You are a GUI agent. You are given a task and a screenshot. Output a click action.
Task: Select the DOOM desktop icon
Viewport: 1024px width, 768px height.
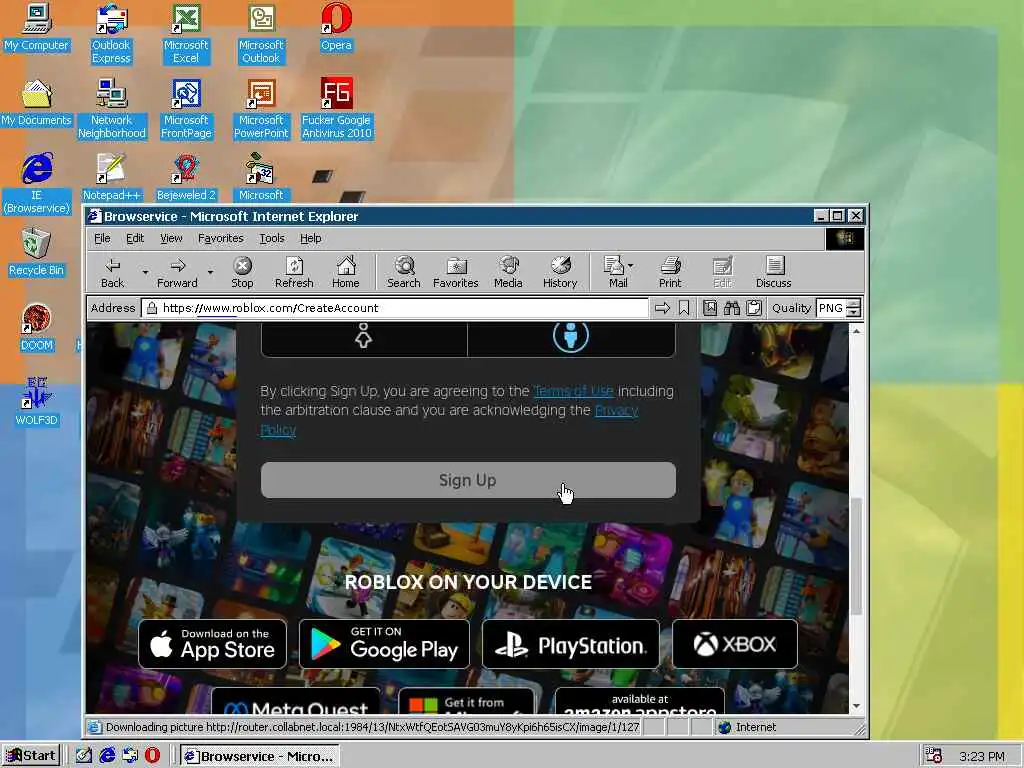[36, 328]
